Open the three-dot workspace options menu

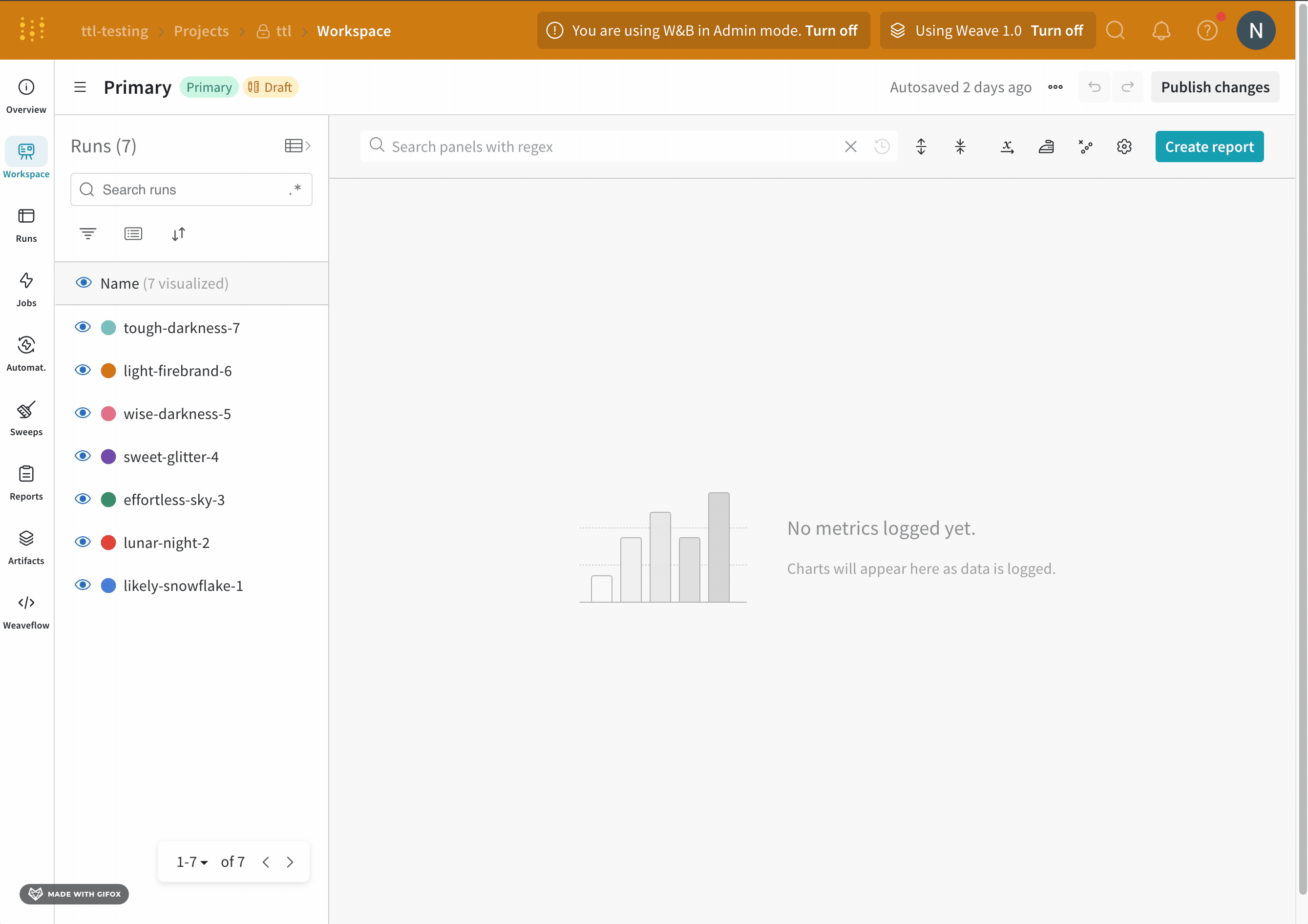coord(1055,87)
